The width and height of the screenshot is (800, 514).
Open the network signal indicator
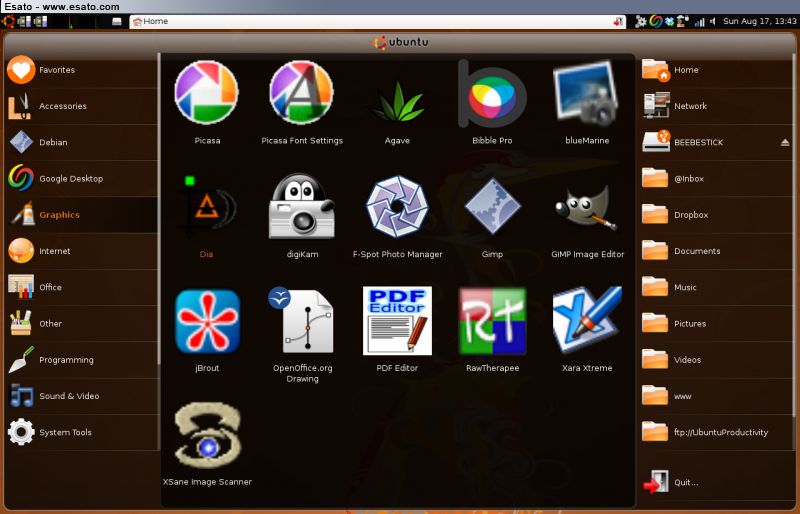coord(699,21)
